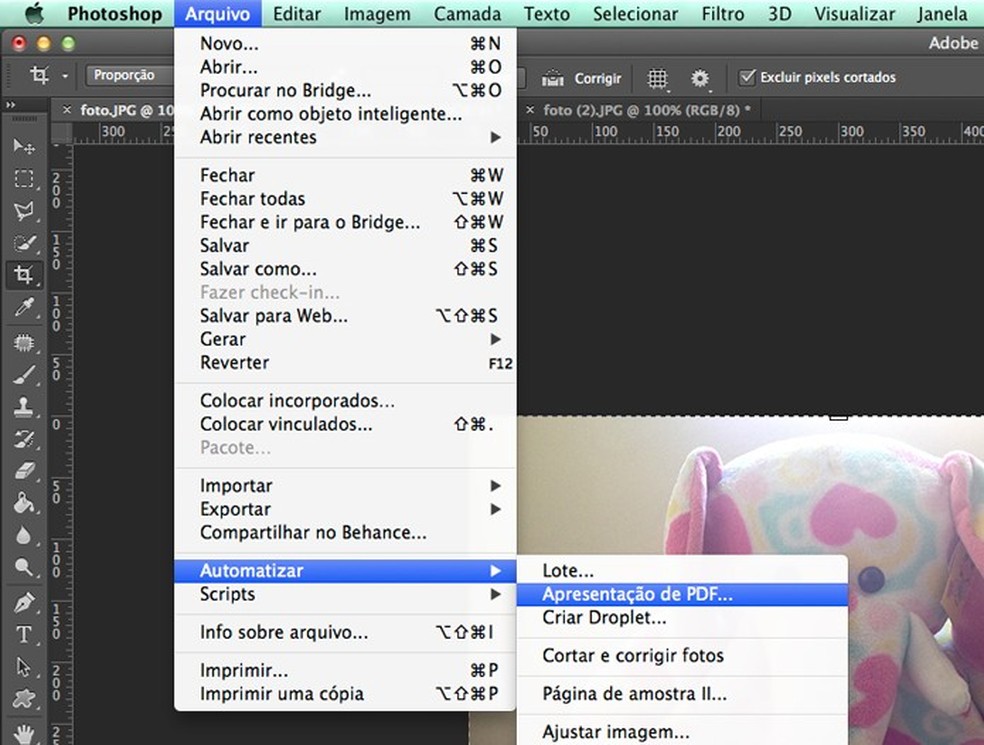Select the Custom Shape tool

coord(24,699)
